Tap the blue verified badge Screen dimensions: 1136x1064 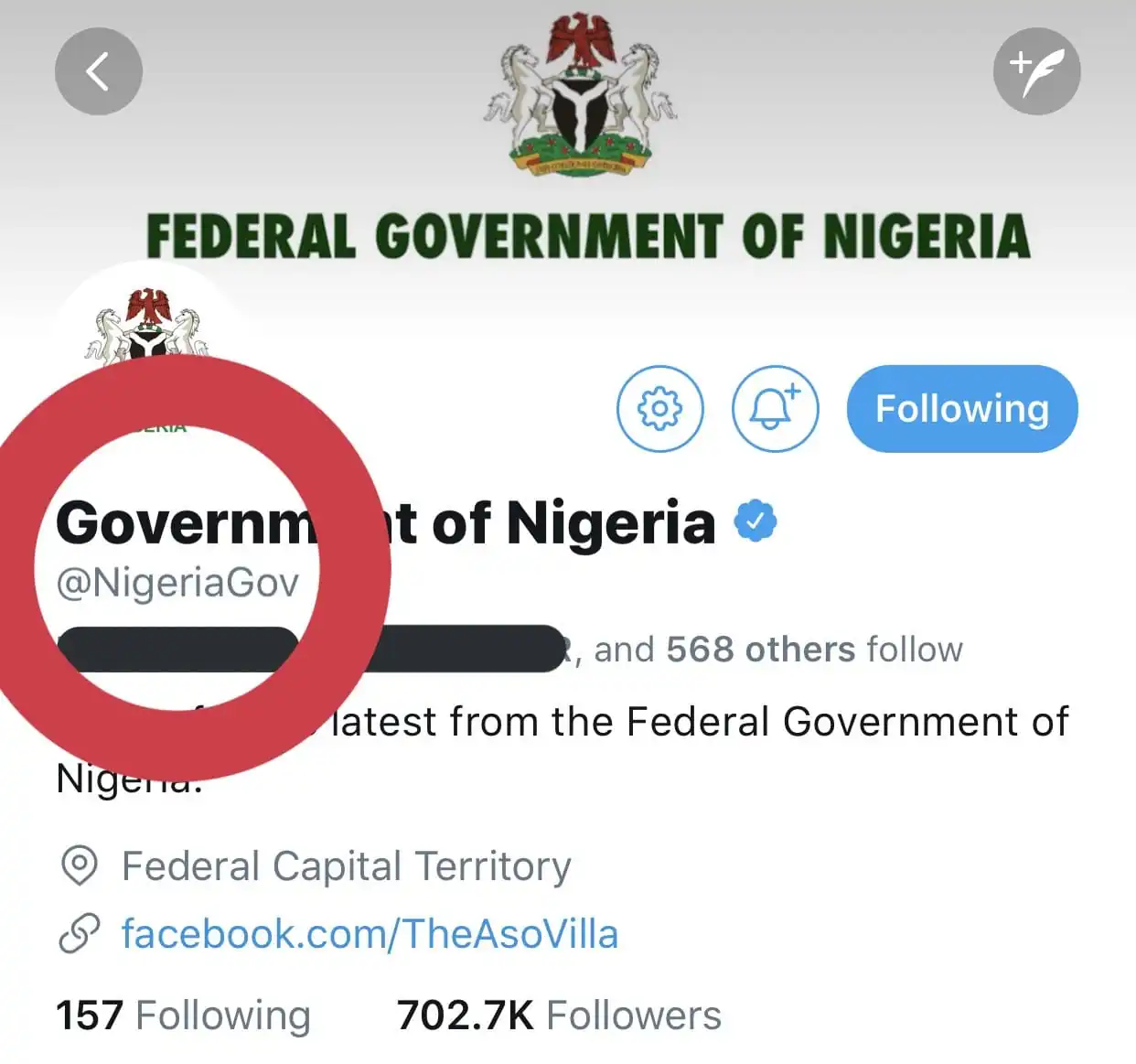(x=756, y=521)
